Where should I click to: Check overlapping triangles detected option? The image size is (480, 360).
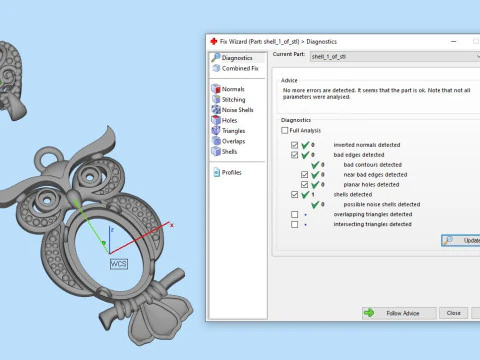pyautogui.click(x=295, y=214)
